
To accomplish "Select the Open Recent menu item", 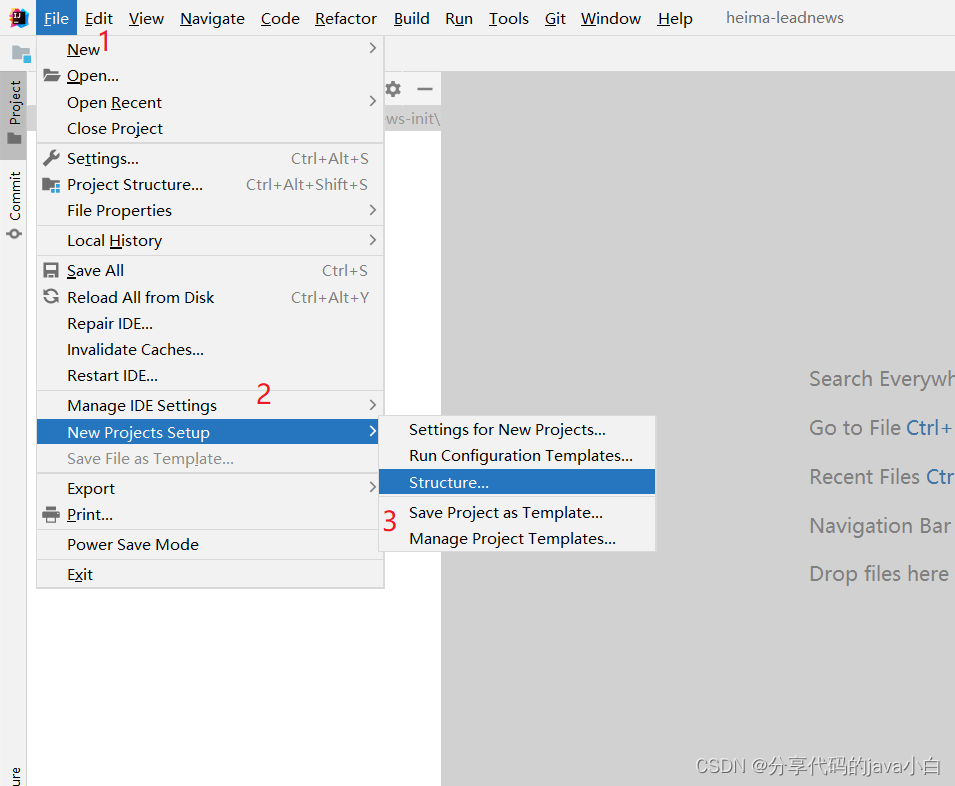I will pyautogui.click(x=210, y=102).
